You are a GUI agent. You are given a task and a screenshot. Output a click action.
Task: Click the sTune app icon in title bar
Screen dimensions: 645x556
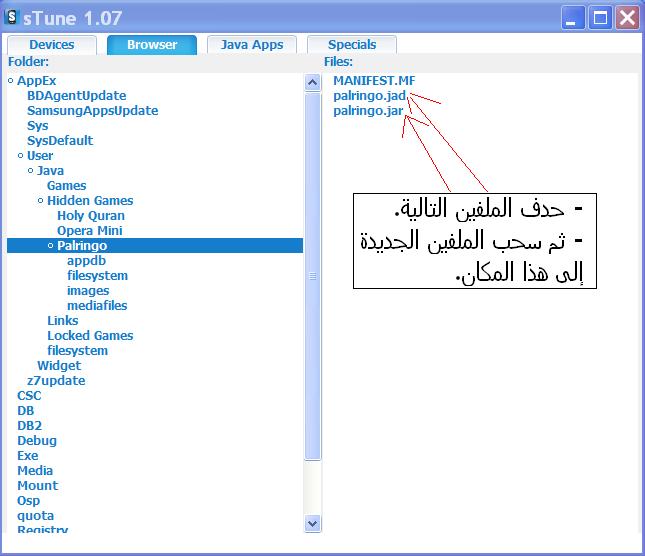tap(12, 17)
